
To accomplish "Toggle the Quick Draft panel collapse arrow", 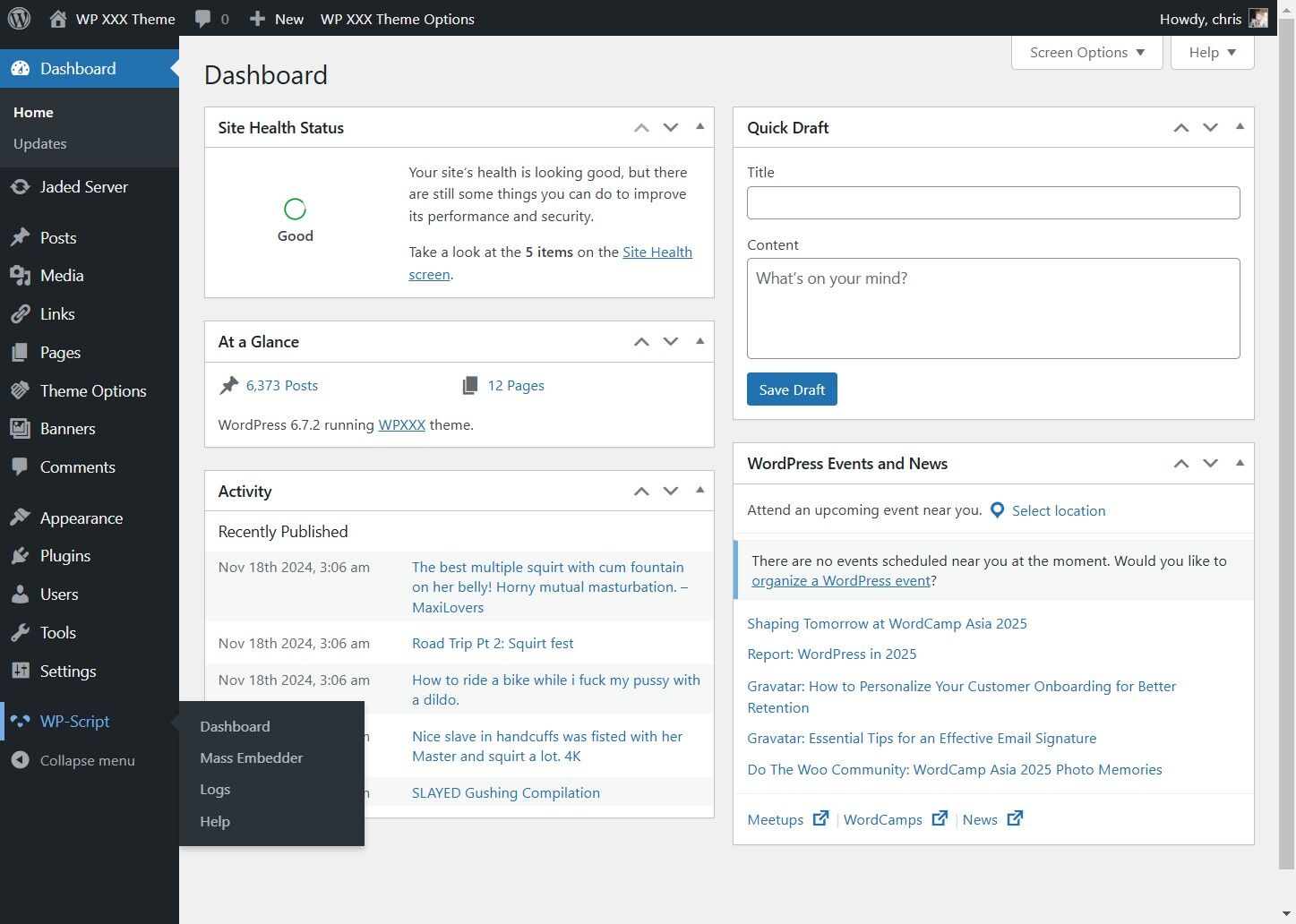I will point(1240,127).
